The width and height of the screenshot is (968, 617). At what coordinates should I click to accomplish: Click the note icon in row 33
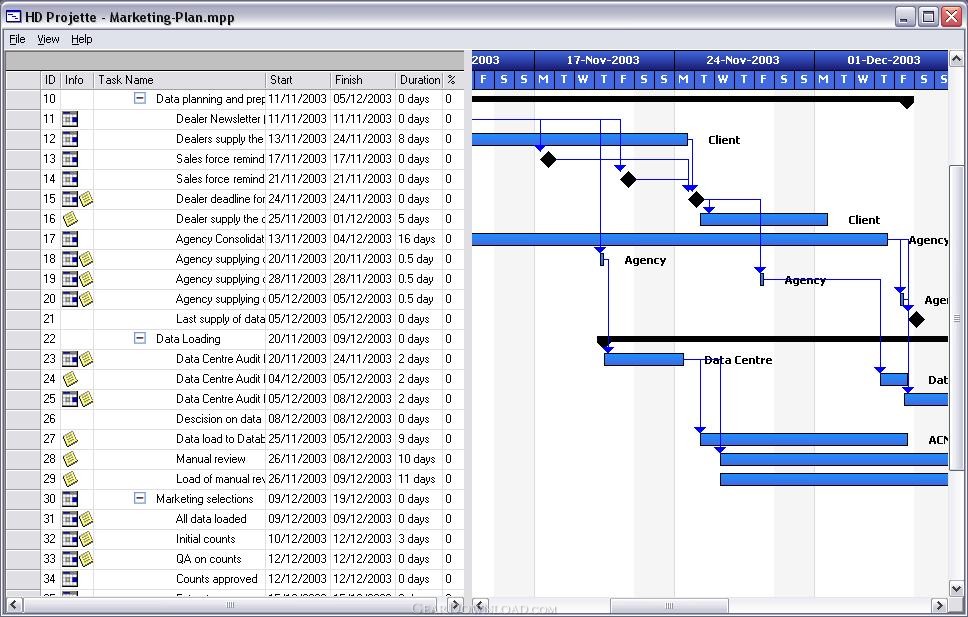tap(86, 559)
